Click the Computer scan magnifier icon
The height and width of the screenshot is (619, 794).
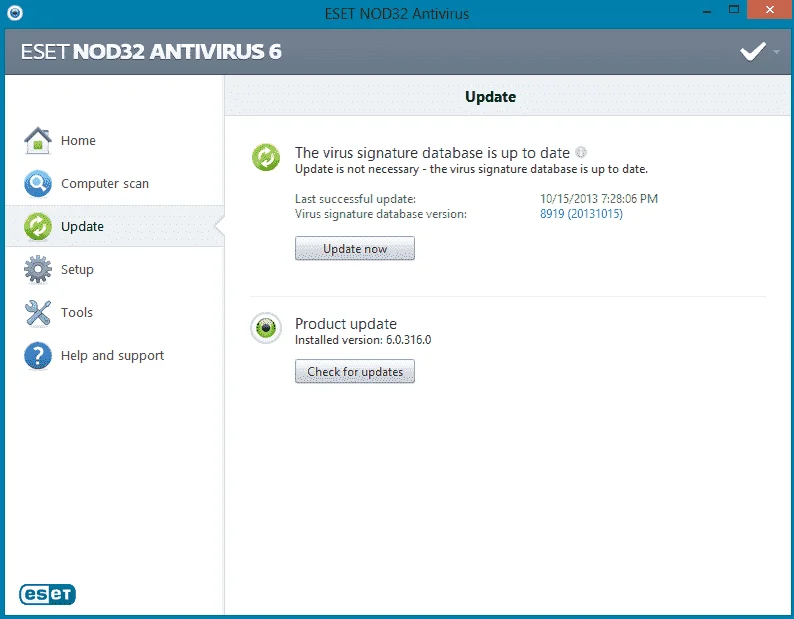coord(38,183)
